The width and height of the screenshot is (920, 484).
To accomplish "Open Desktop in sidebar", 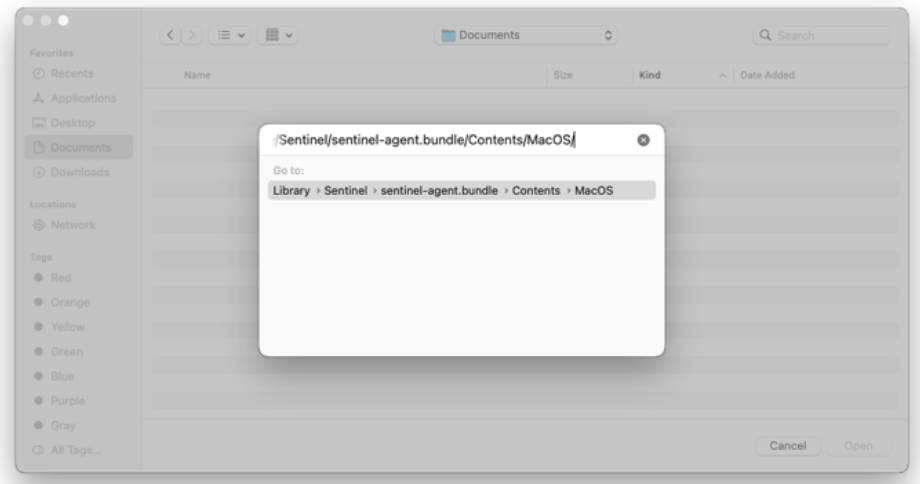I will point(79,123).
